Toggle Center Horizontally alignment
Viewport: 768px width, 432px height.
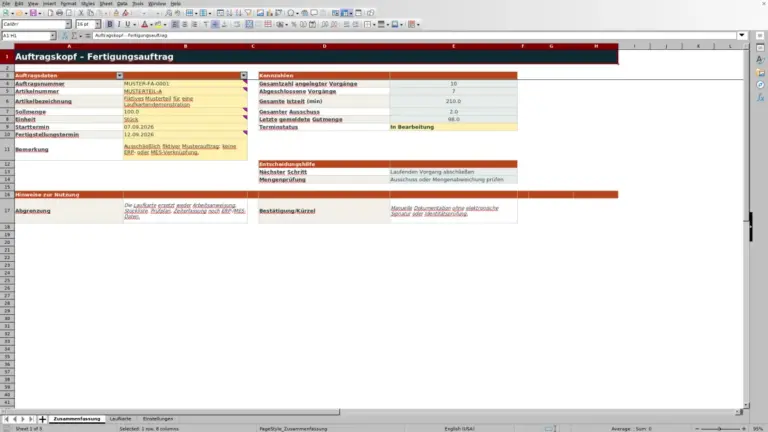click(x=185, y=24)
